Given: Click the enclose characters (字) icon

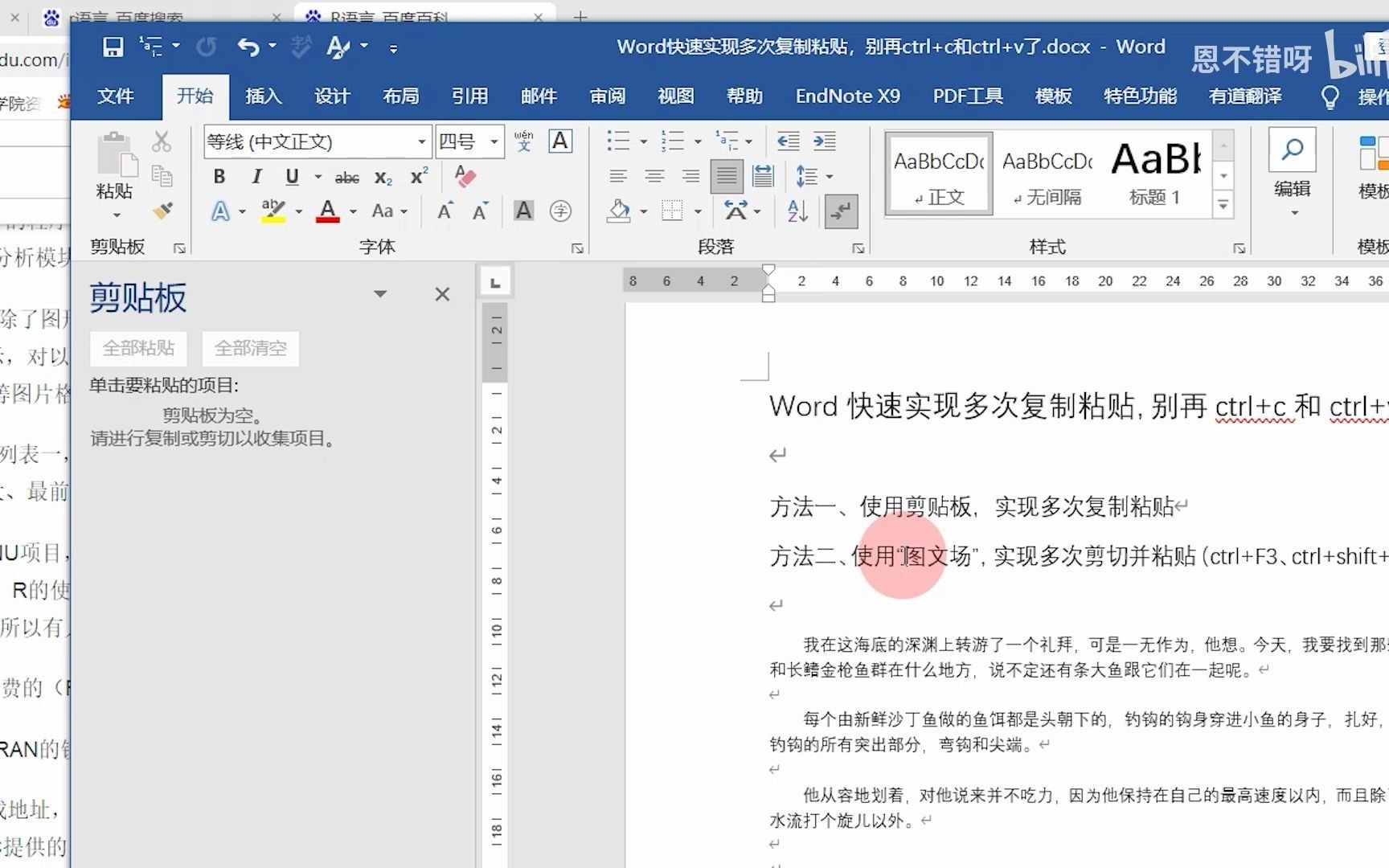Looking at the screenshot, I should click(x=560, y=211).
